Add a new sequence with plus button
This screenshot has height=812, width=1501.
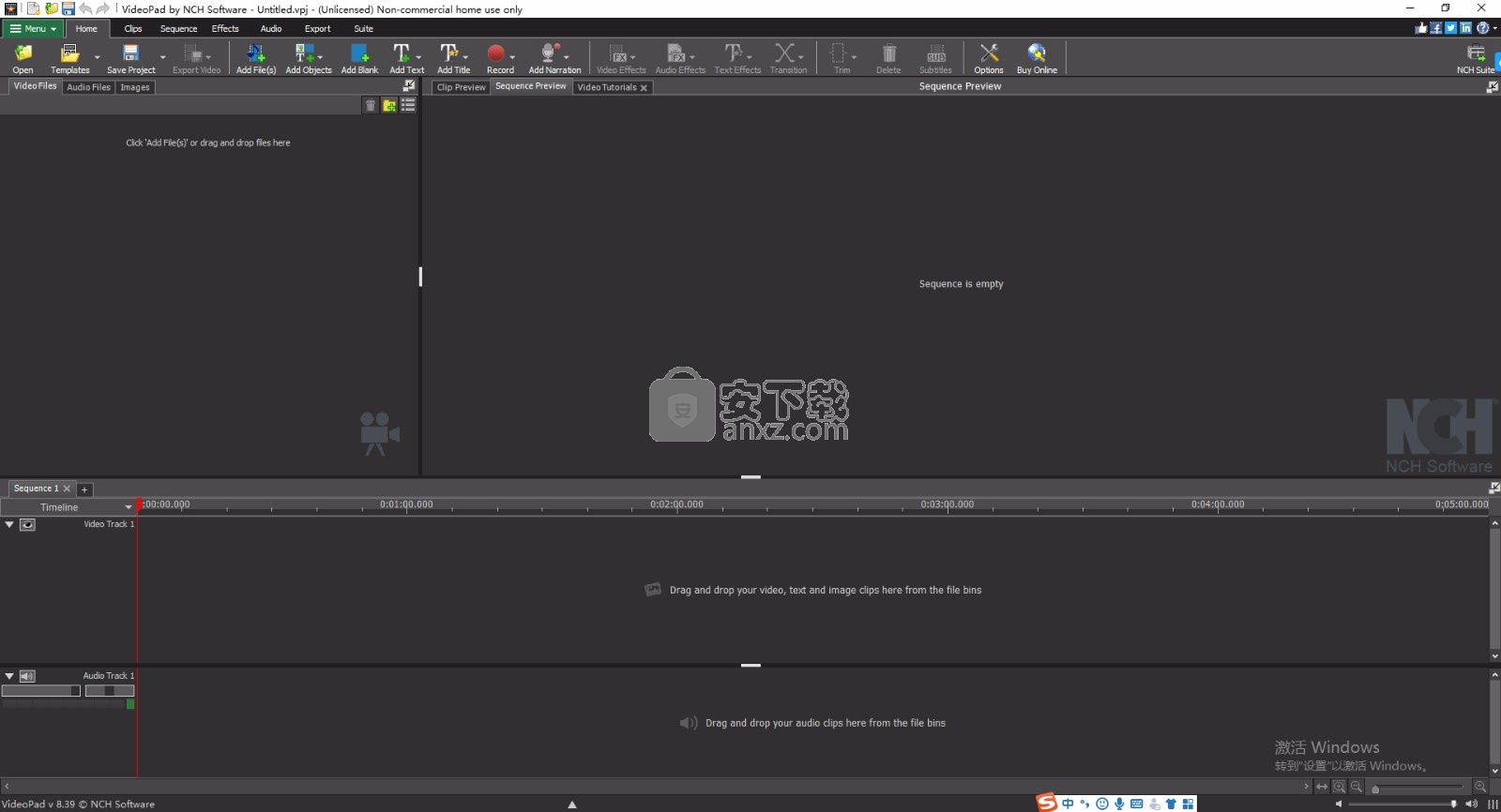(84, 489)
